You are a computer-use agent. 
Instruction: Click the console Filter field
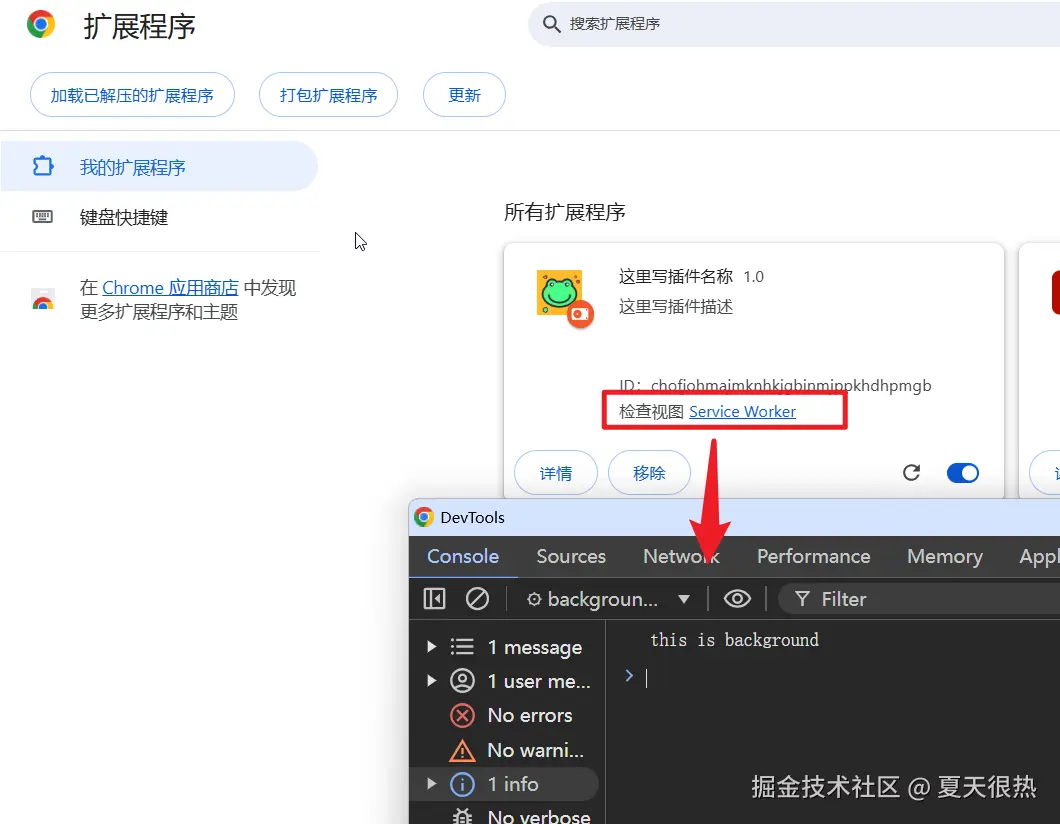919,600
